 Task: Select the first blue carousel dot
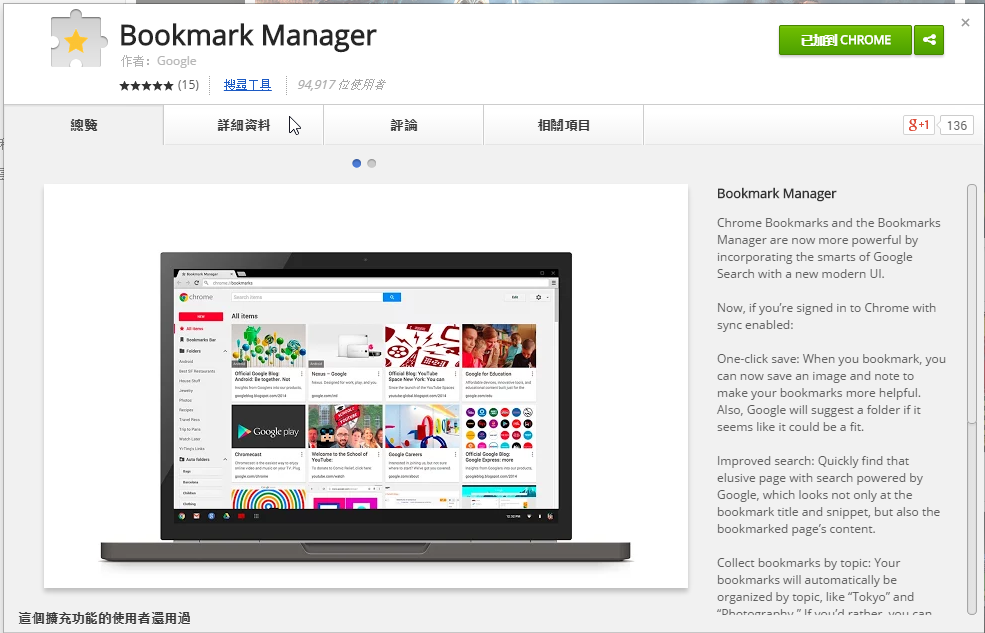click(x=357, y=163)
